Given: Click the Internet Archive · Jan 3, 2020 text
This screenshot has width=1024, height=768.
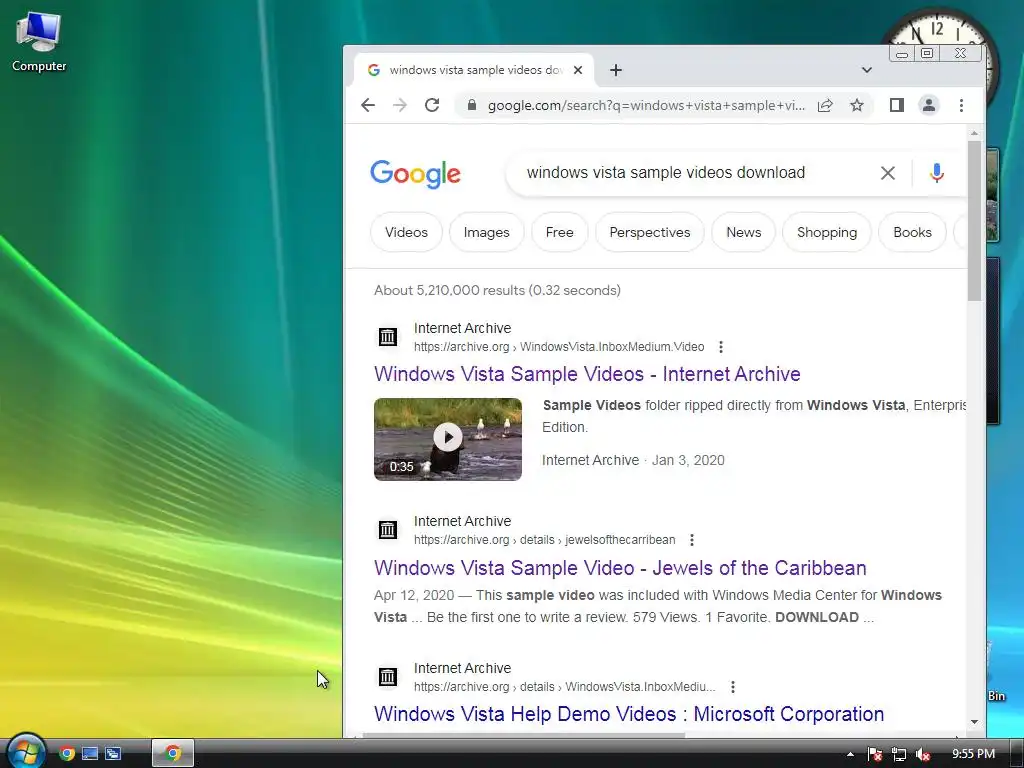Looking at the screenshot, I should 633,460.
